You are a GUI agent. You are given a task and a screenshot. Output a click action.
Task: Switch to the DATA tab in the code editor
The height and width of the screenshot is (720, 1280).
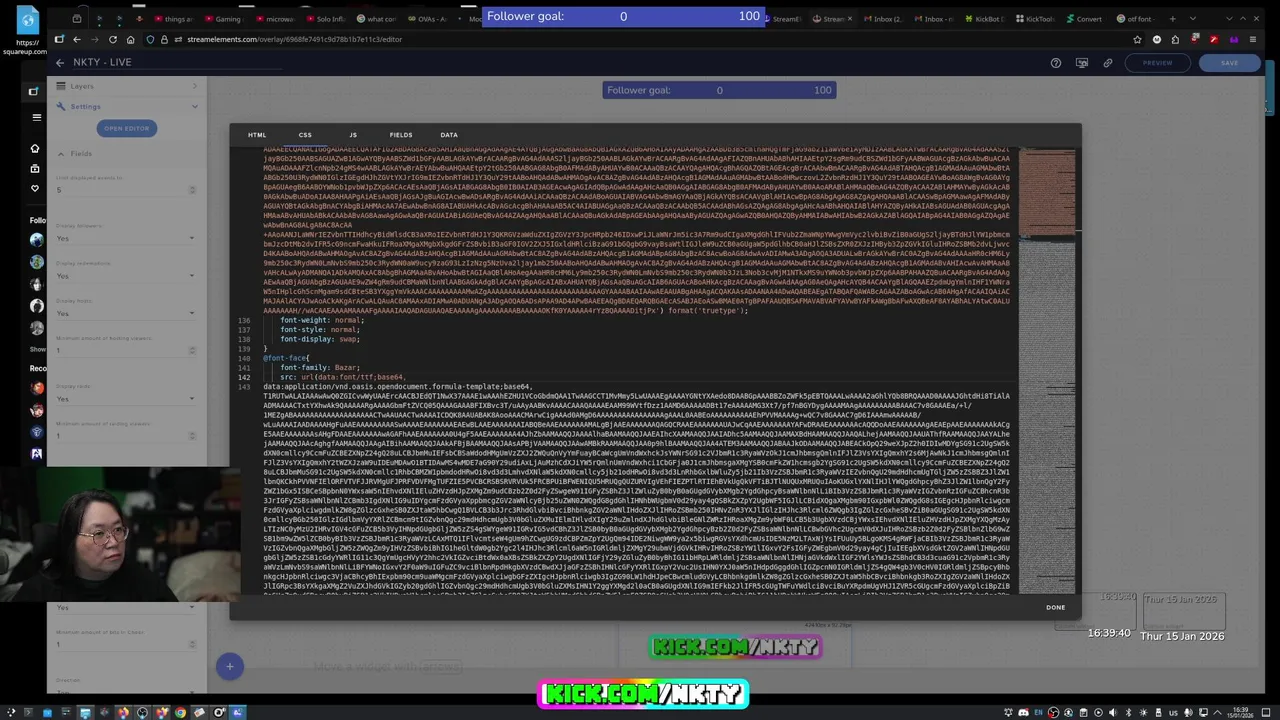pos(449,135)
